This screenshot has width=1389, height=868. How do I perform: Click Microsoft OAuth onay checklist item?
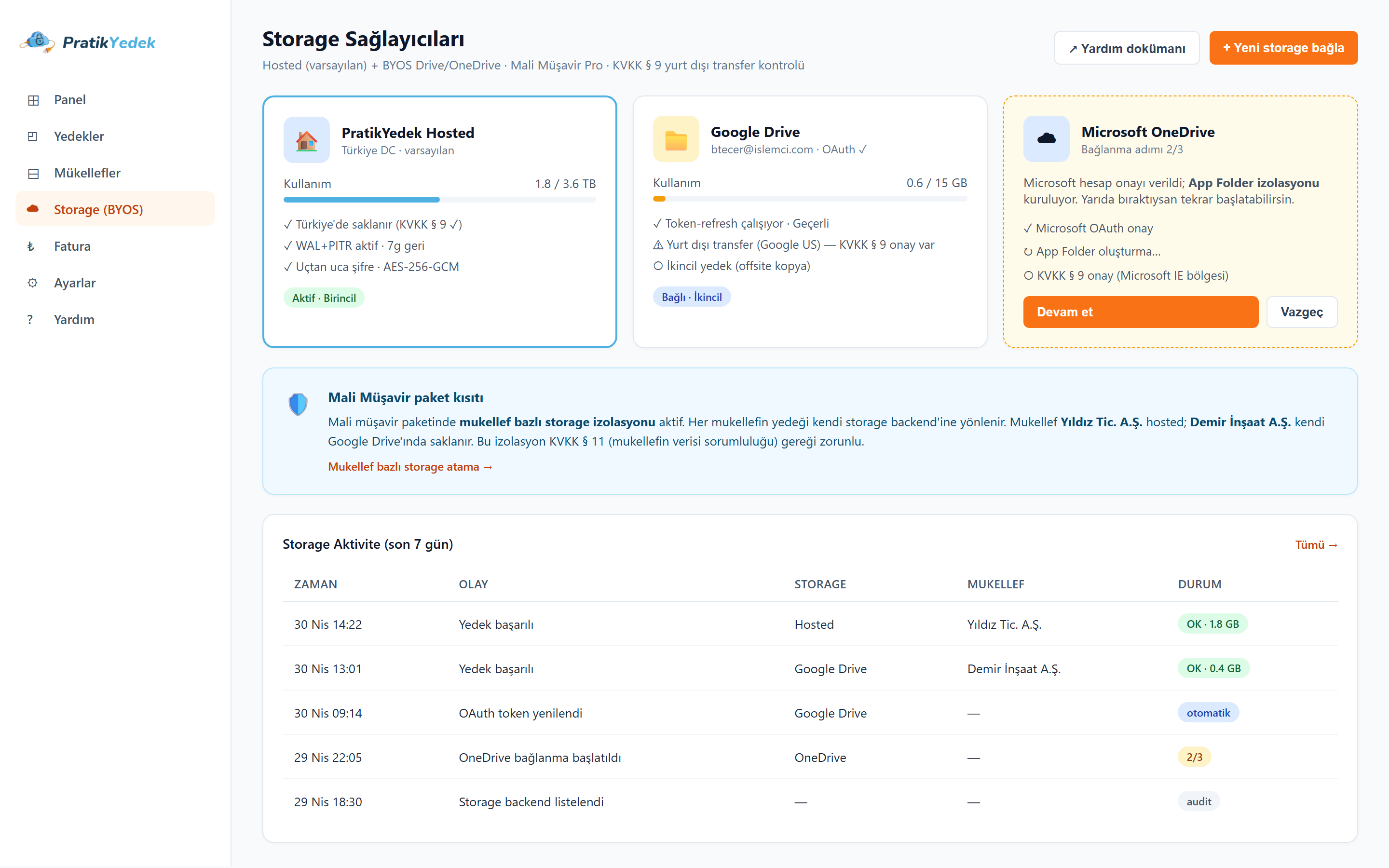(1088, 229)
